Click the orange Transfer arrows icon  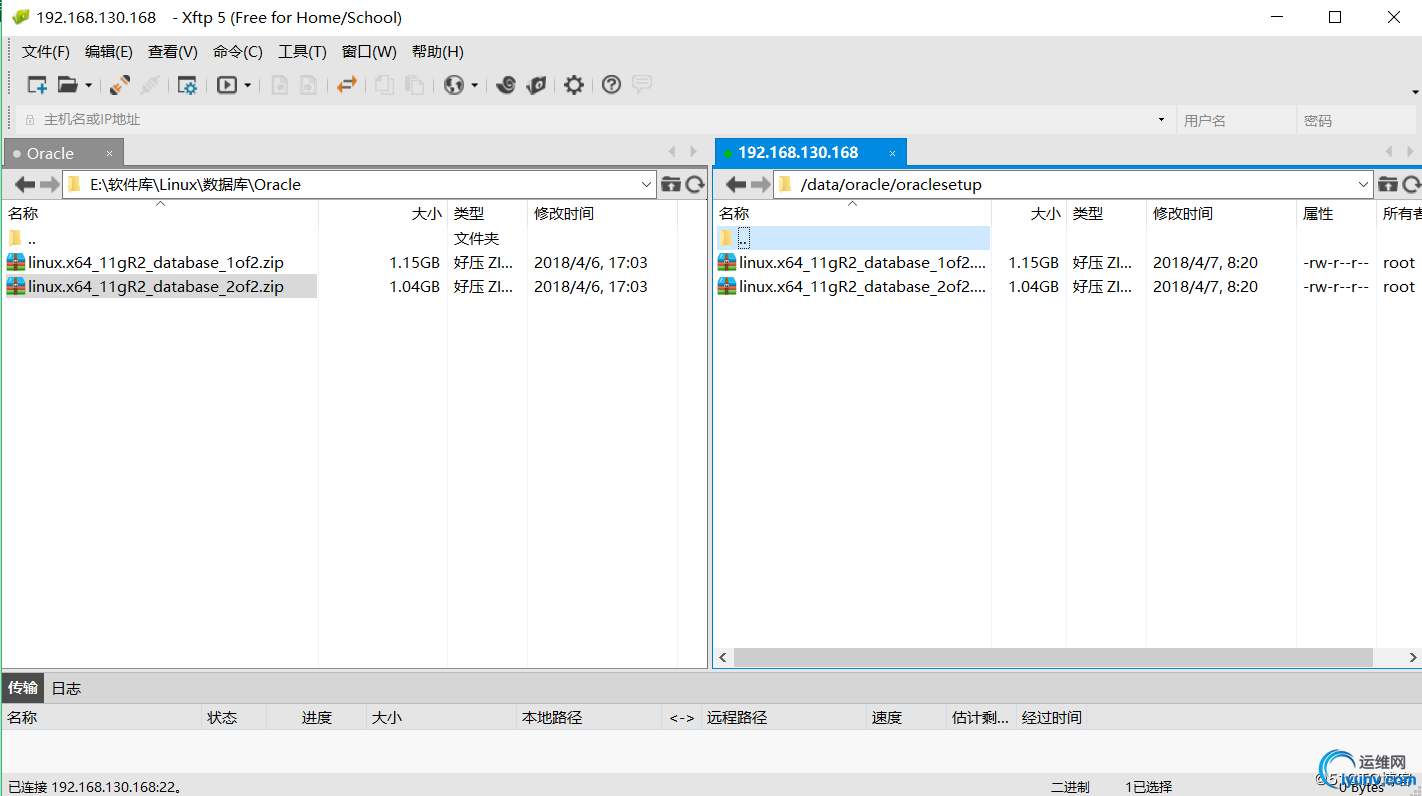[347, 85]
